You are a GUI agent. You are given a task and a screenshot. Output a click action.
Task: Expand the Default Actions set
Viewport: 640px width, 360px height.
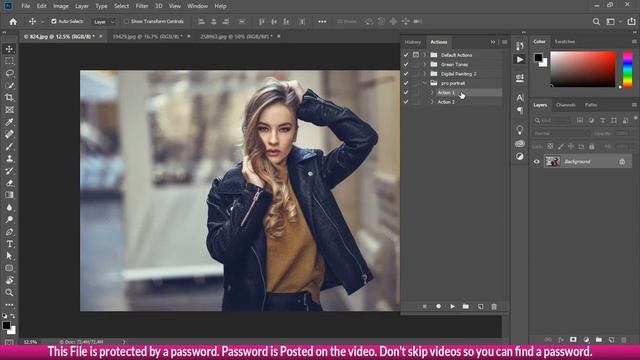click(424, 55)
